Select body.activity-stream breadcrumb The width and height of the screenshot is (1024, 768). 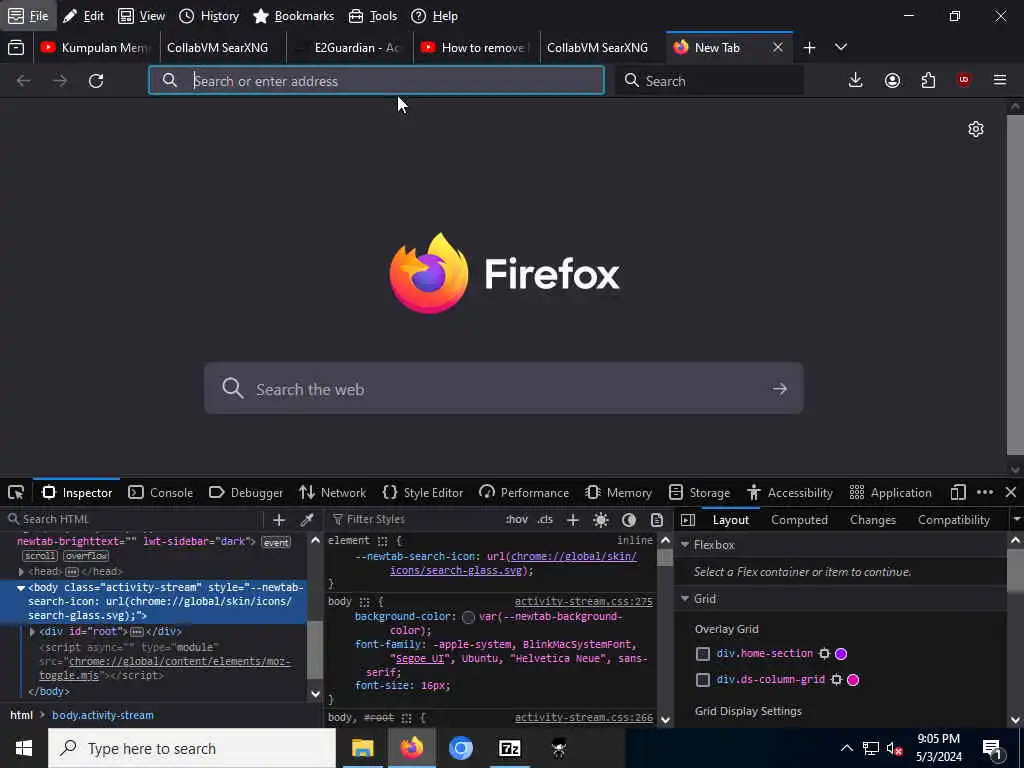coord(103,715)
